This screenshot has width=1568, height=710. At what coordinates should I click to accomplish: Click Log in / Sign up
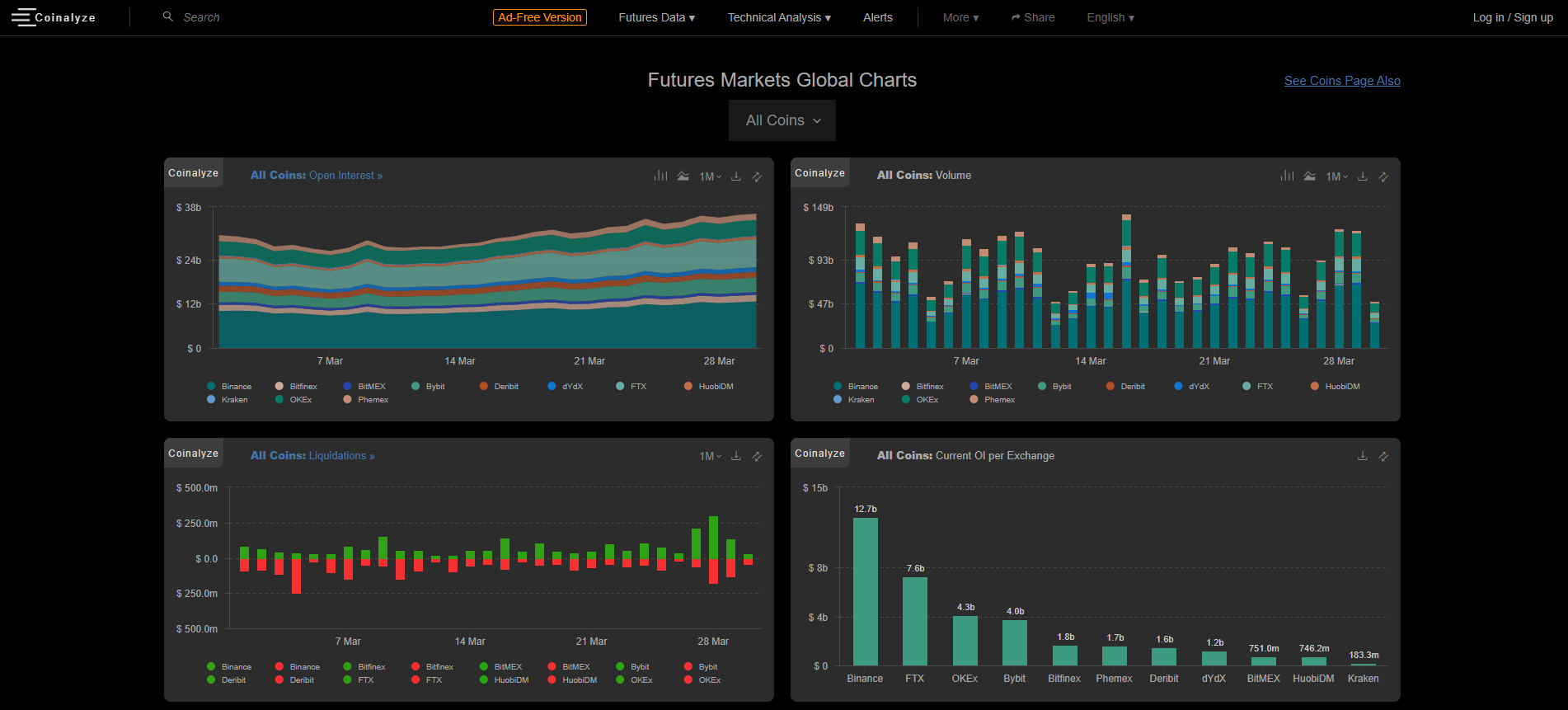[1513, 17]
